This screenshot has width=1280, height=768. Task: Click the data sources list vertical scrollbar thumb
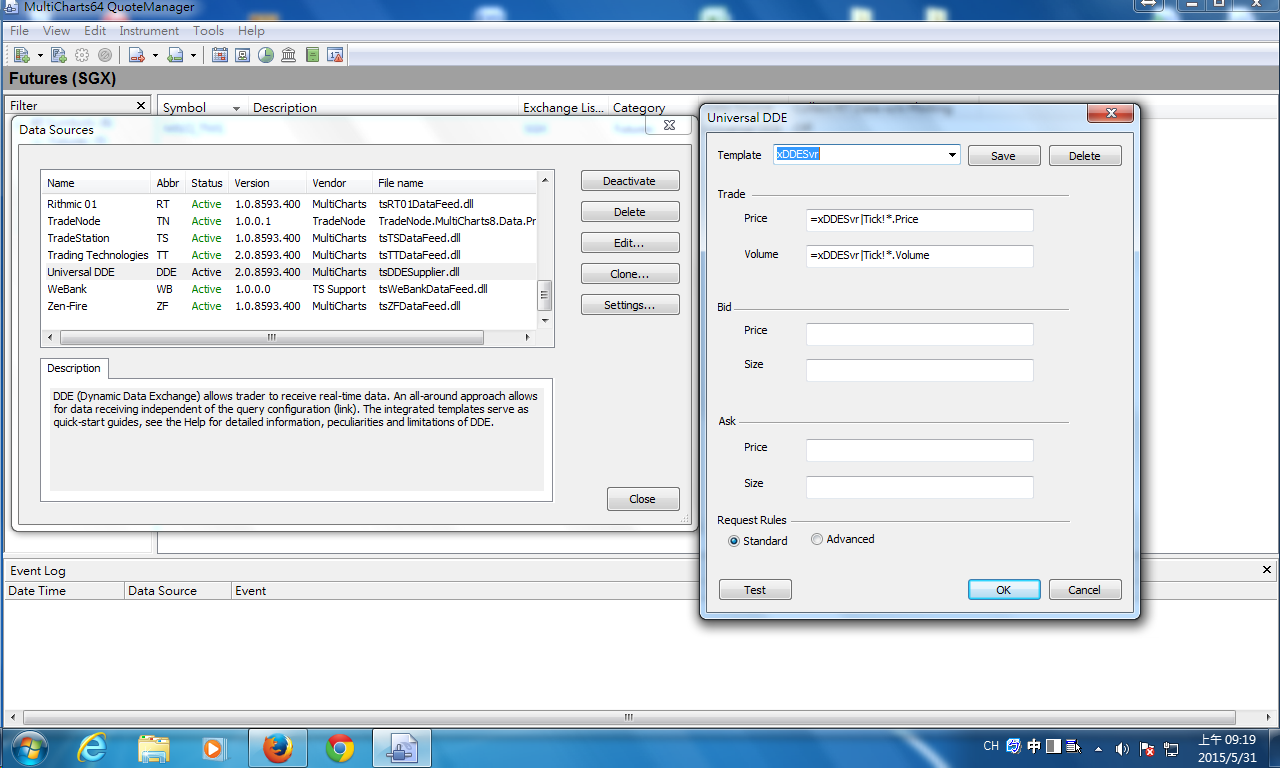(x=545, y=295)
